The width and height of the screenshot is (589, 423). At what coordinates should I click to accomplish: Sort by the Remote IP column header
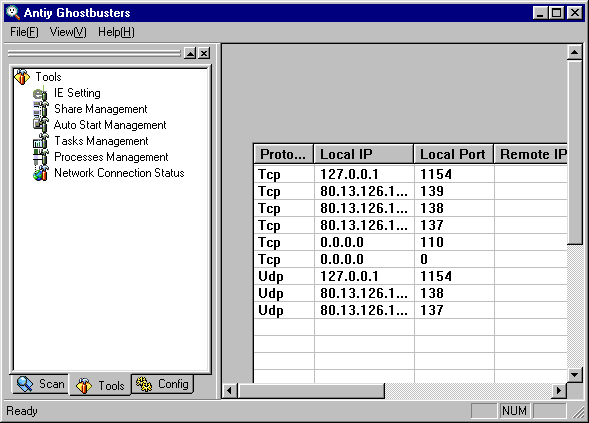point(530,154)
